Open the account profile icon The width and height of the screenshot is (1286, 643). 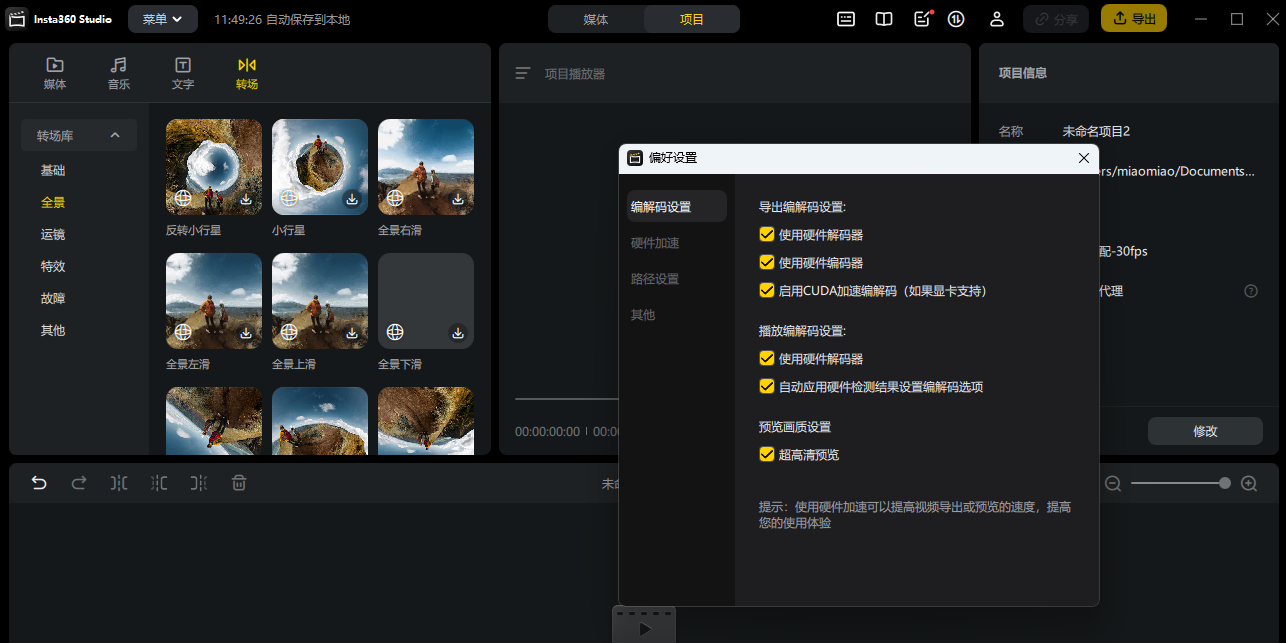997,19
